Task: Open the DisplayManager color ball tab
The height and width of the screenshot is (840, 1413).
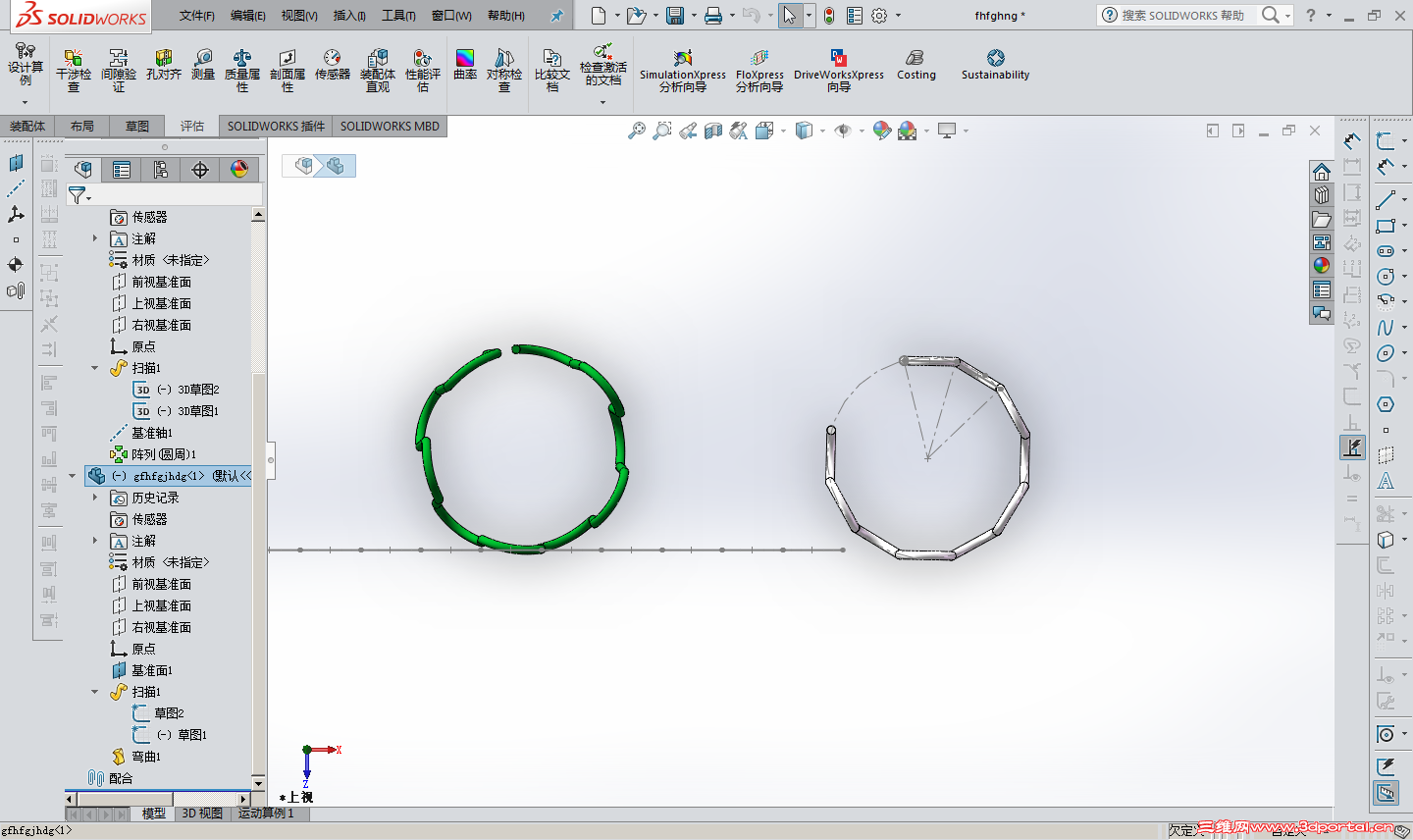Action: point(239,170)
